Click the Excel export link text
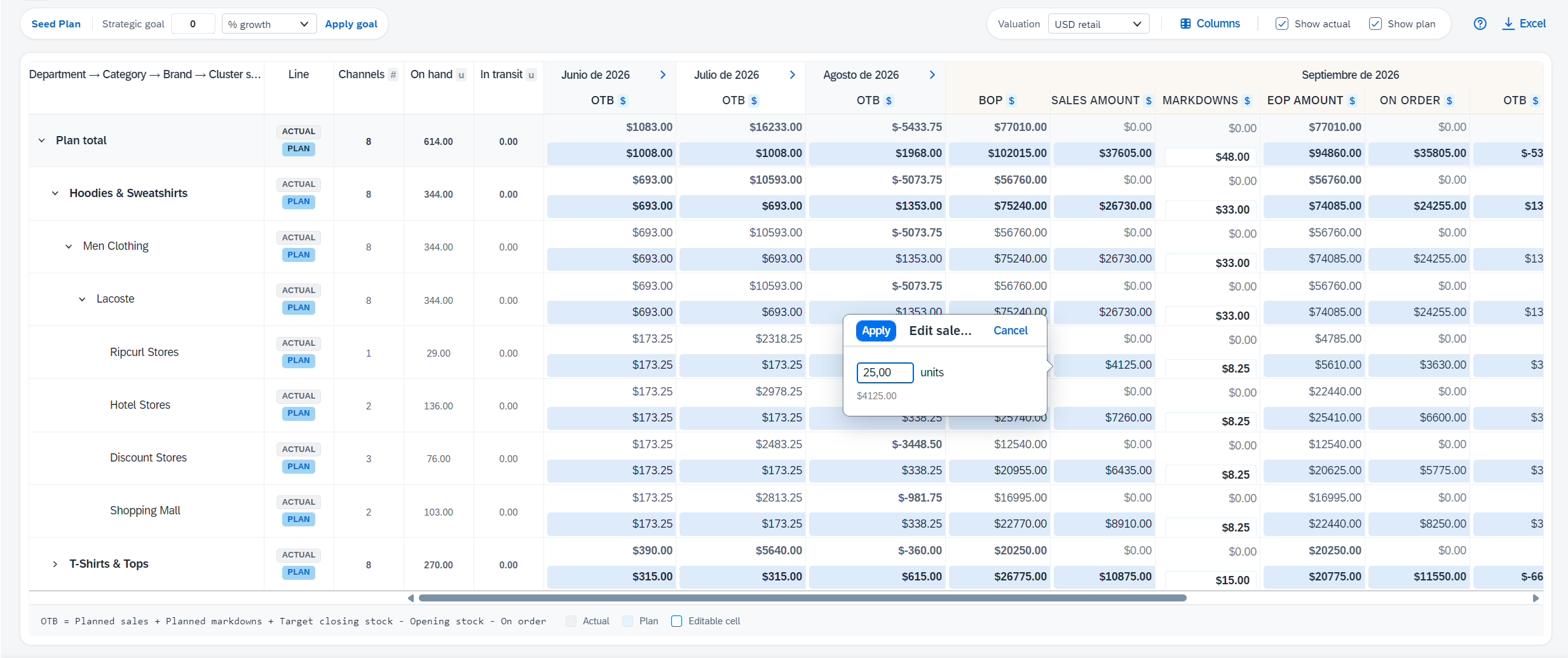This screenshot has width=1568, height=658. [1532, 24]
